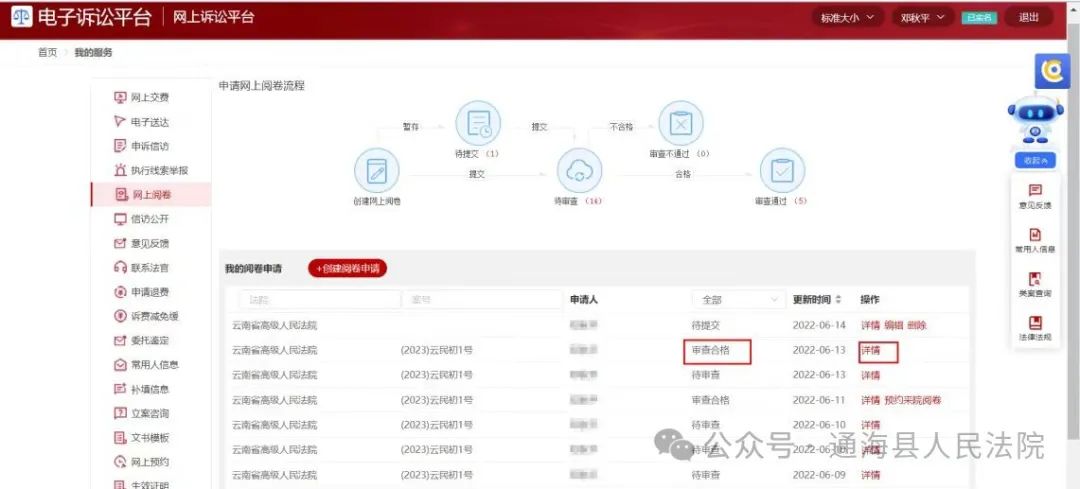The height and width of the screenshot is (489, 1080).
Task: Click 详情 in the 2022-06-14 row
Action: [x=871, y=325]
